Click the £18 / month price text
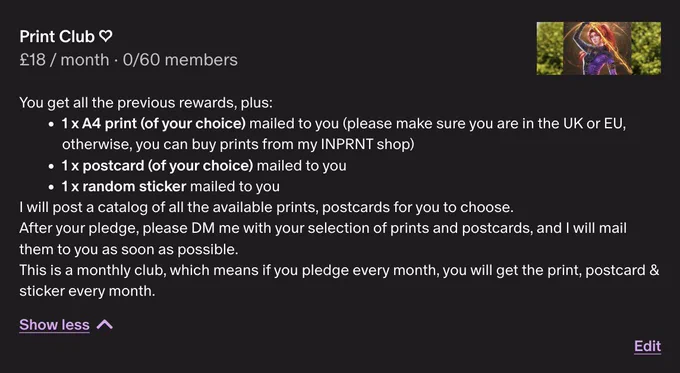Viewport: 680px width, 373px height. (x=64, y=60)
